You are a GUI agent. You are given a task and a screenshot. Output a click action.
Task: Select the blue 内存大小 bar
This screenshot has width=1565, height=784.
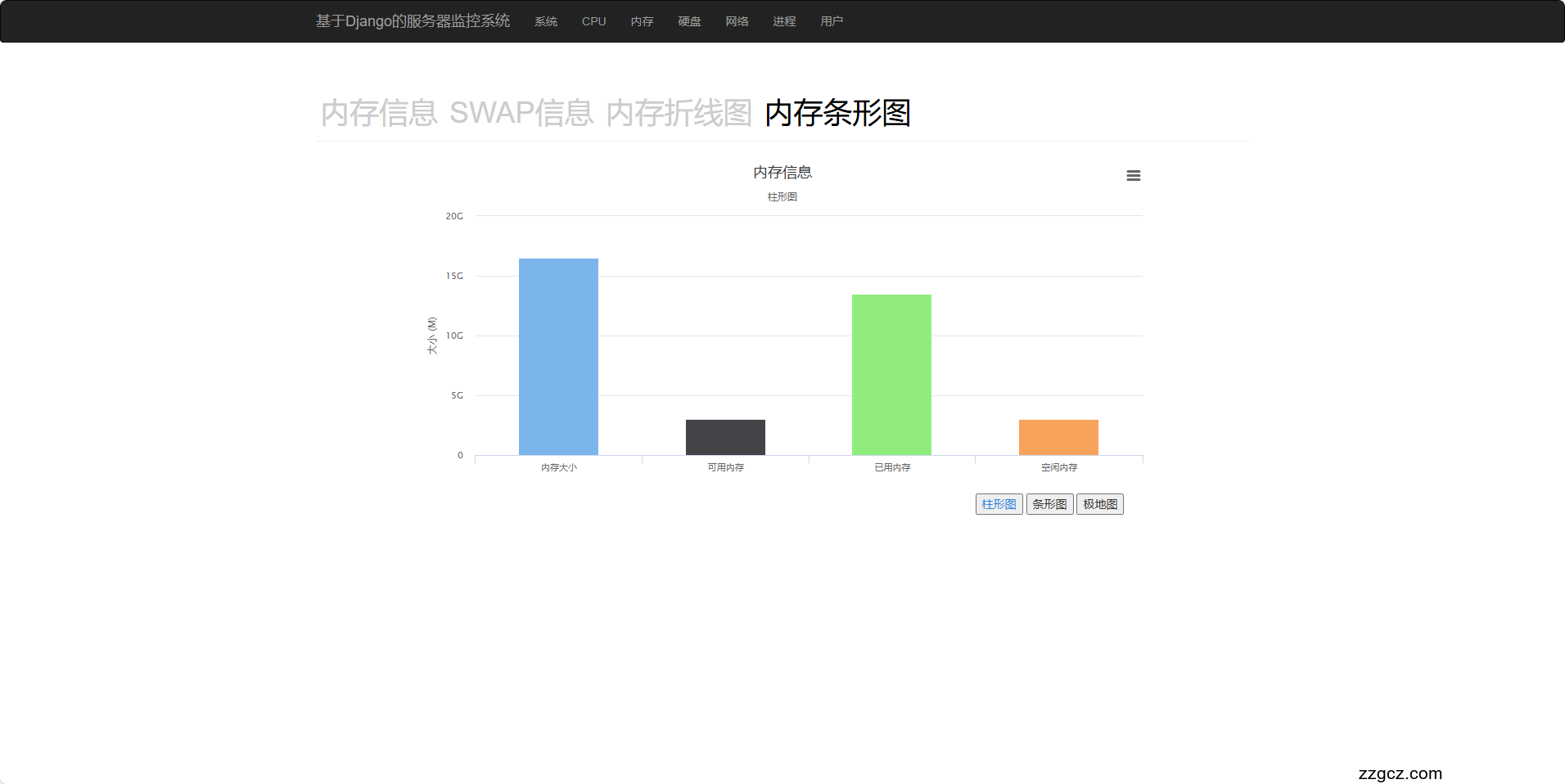pos(557,356)
